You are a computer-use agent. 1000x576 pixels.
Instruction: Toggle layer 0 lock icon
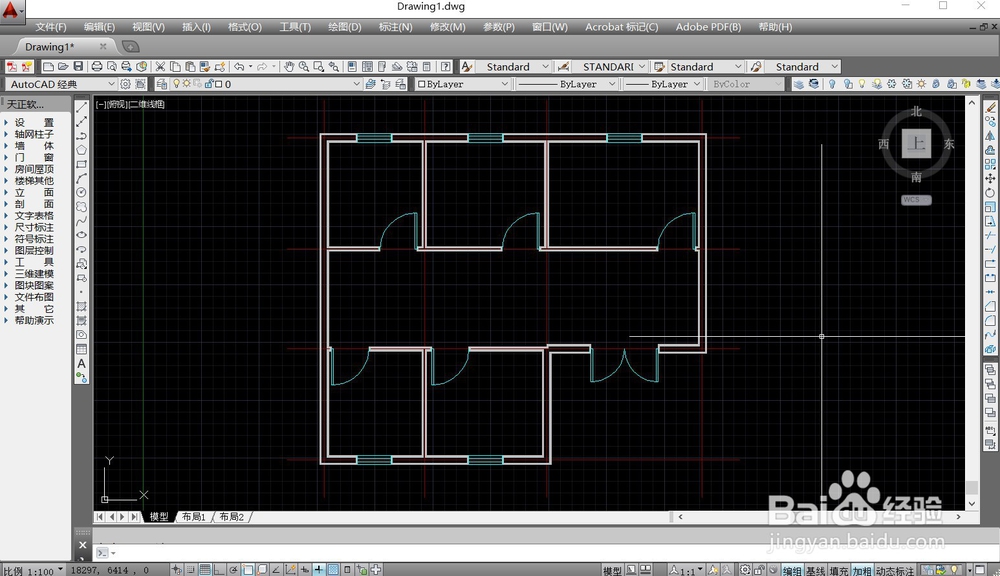click(209, 84)
